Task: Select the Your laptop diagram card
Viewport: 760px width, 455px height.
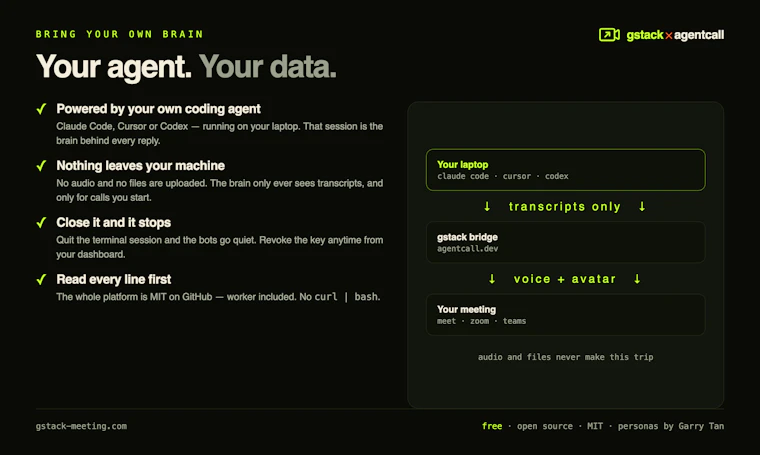Action: point(566,170)
